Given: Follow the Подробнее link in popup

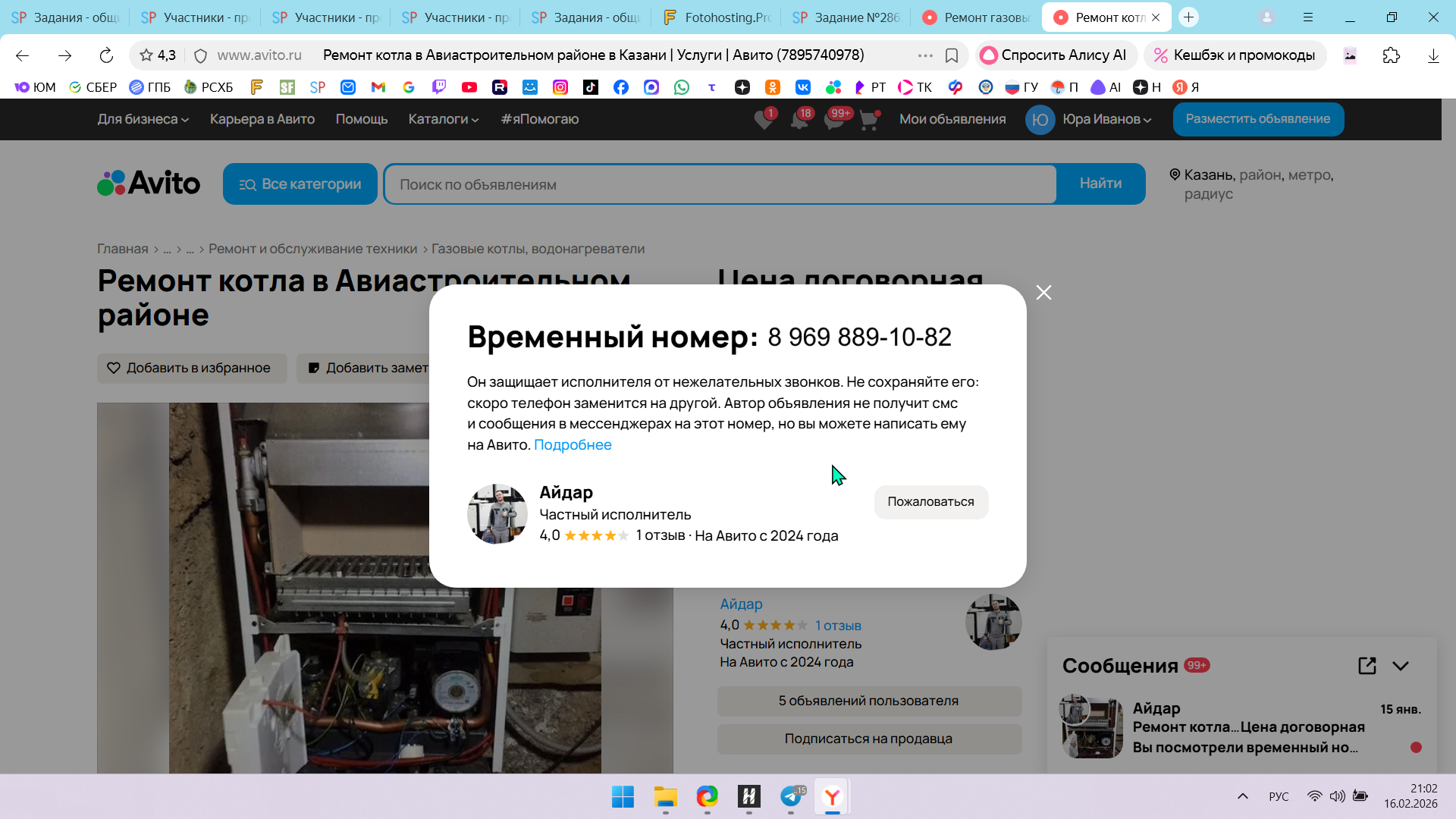Looking at the screenshot, I should pos(573,445).
